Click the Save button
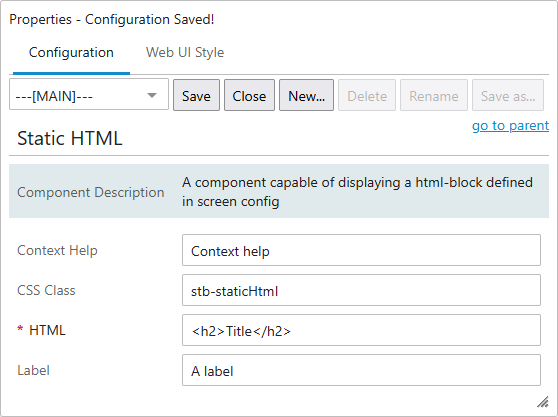The image size is (558, 417). point(196,95)
